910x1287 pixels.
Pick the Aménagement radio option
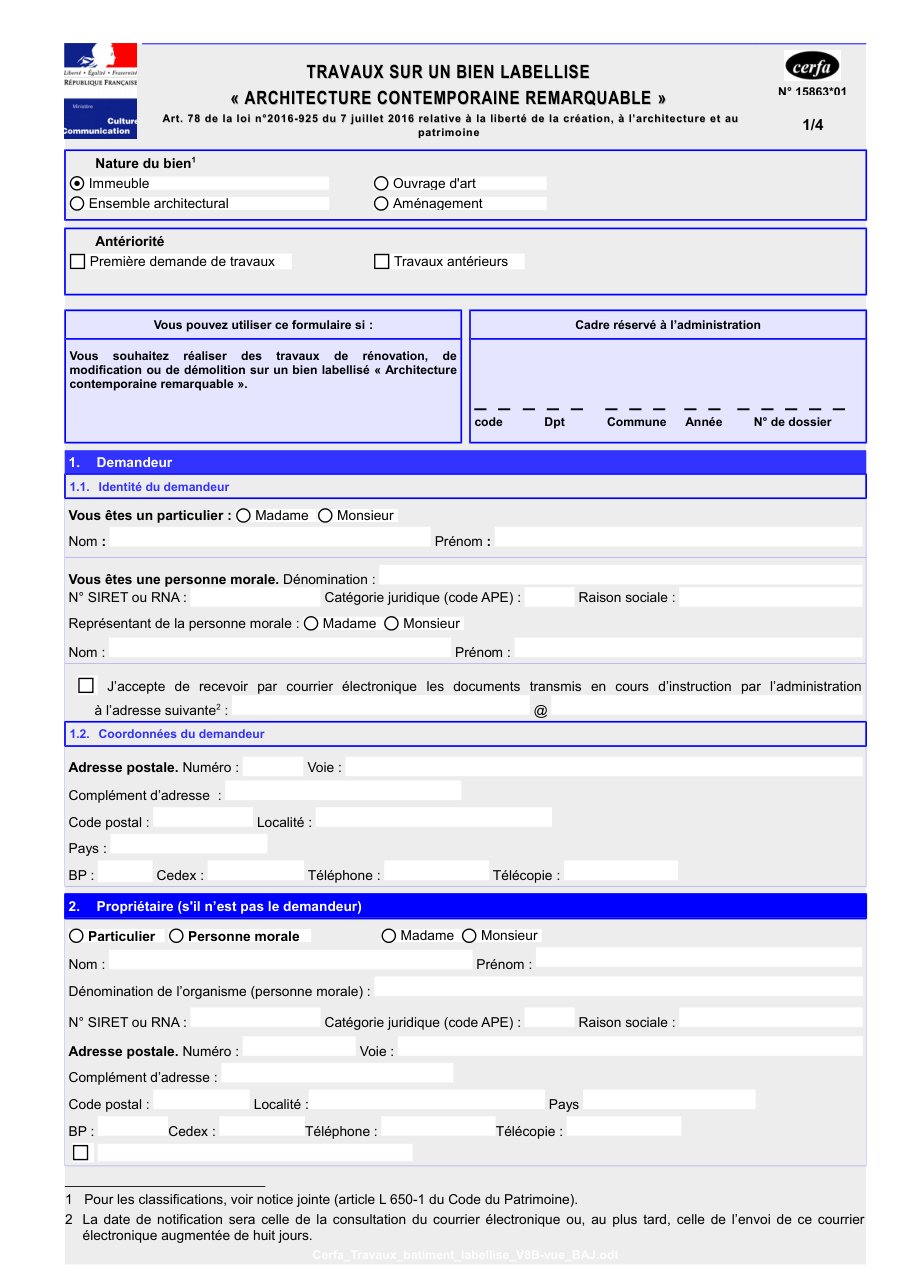pos(381,203)
